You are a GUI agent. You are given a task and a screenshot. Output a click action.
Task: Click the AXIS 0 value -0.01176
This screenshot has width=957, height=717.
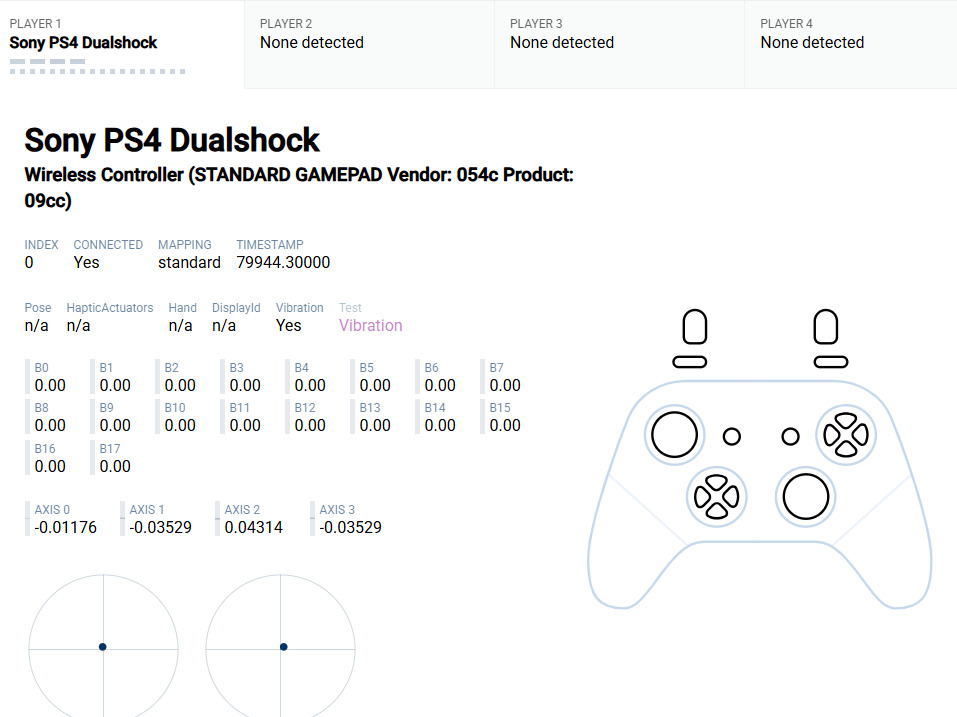tap(66, 527)
